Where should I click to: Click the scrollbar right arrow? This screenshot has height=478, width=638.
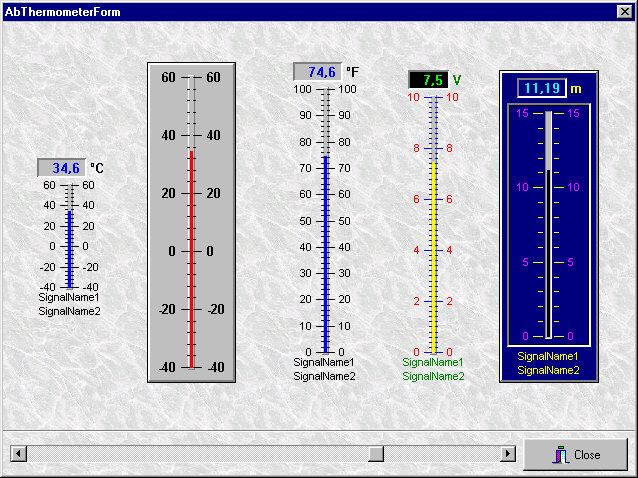click(x=508, y=453)
